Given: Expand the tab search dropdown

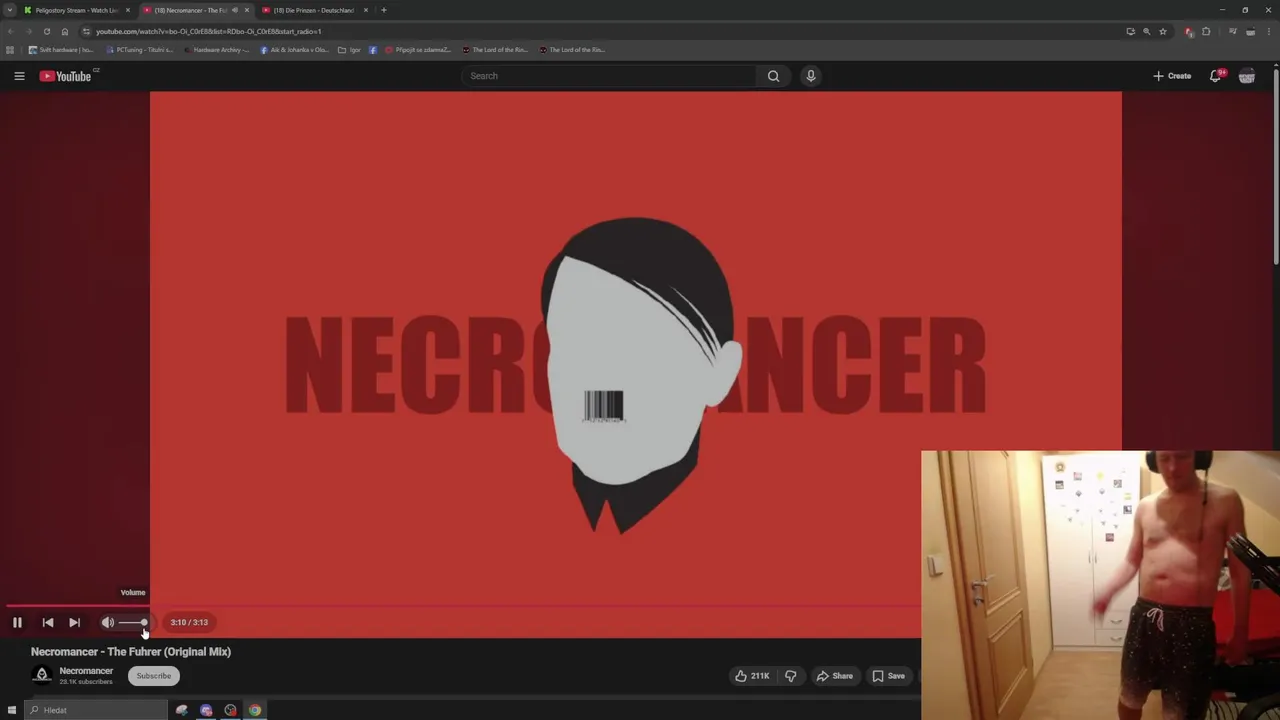Looking at the screenshot, I should (x=9, y=10).
